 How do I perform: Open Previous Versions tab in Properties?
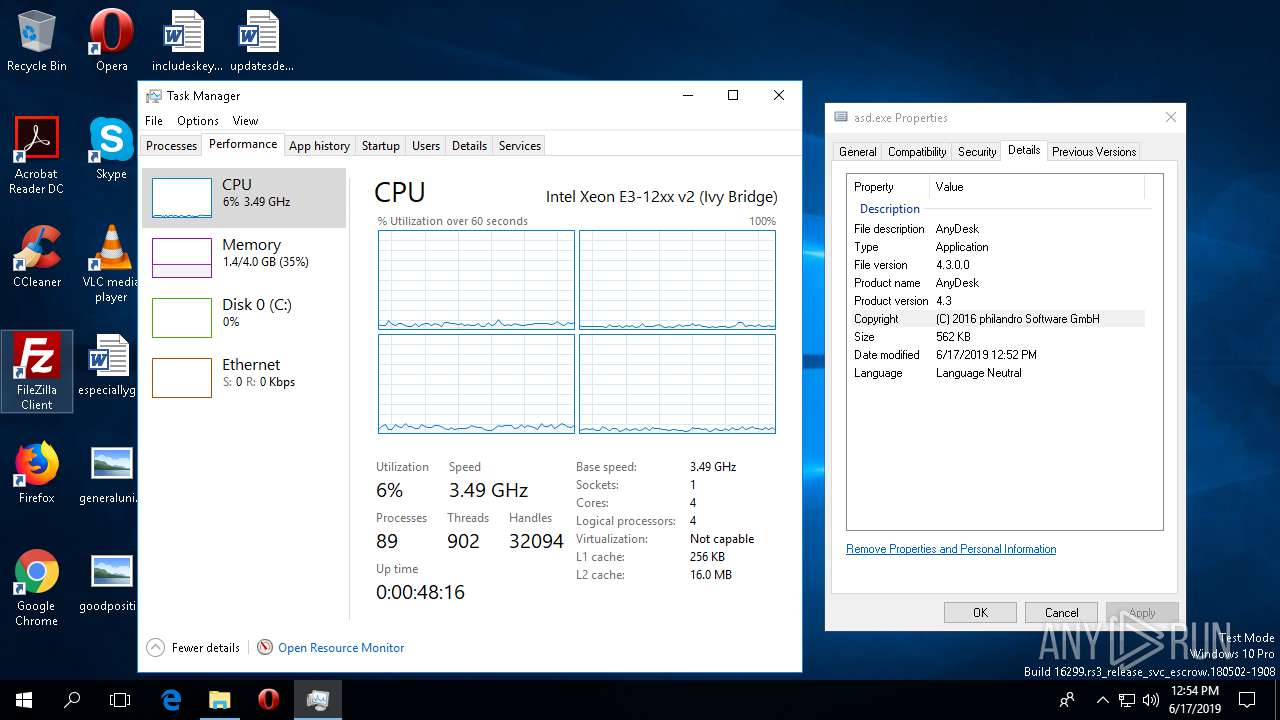click(1094, 152)
